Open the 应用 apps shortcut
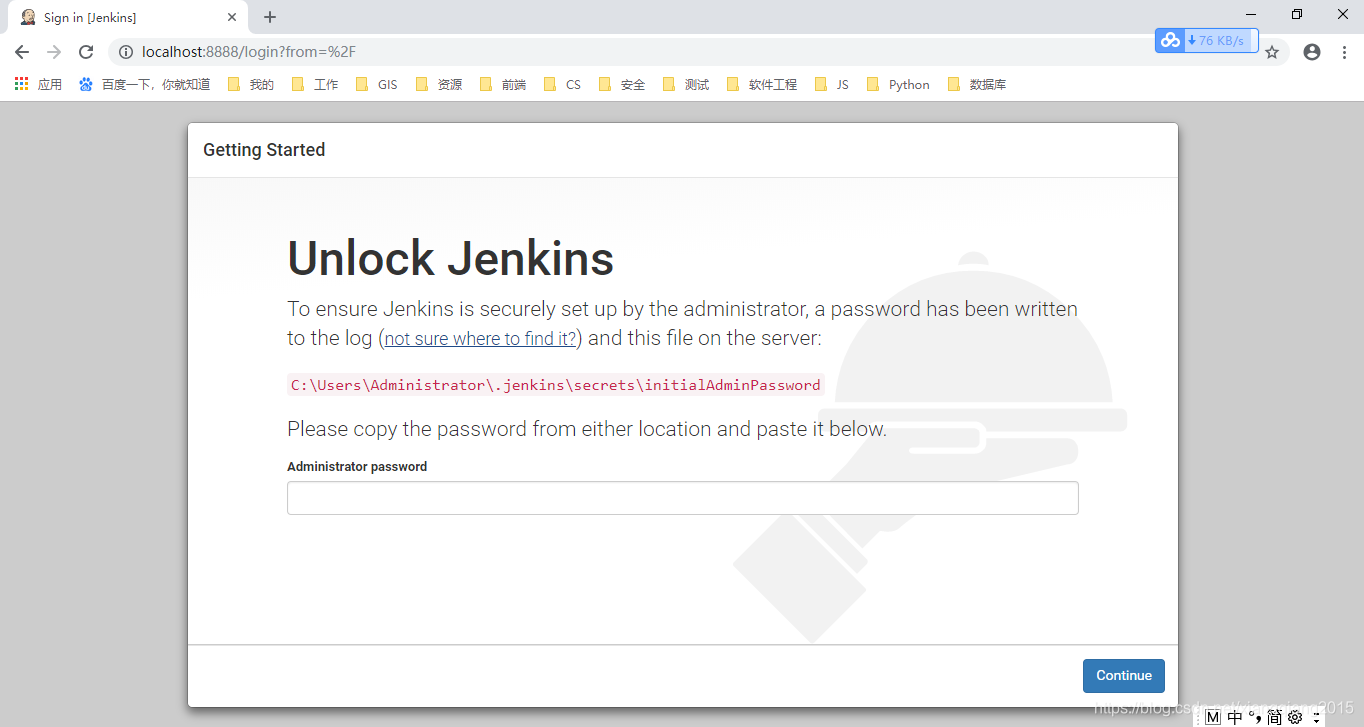 tap(38, 85)
